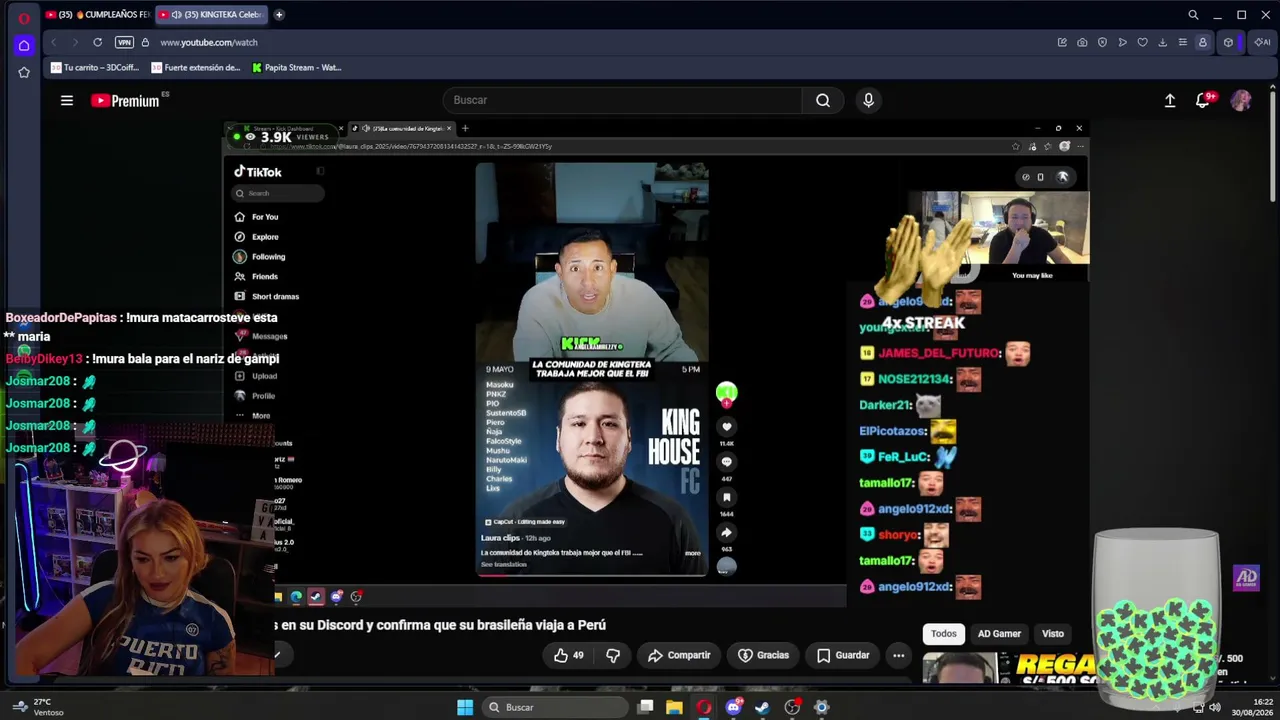Viewport: 1280px width, 720px height.
Task: Click the TikTok share arrow icon
Action: tap(727, 533)
